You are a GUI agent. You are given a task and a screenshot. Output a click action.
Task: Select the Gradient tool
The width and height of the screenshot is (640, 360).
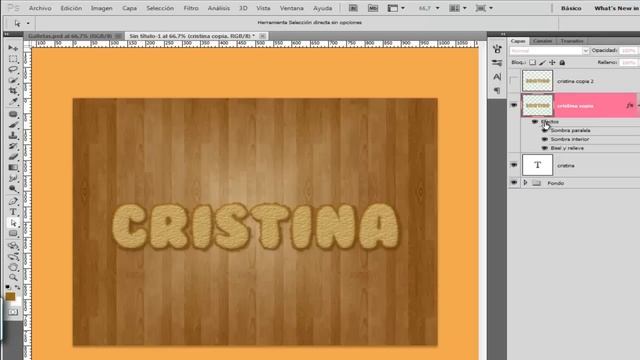point(13,167)
